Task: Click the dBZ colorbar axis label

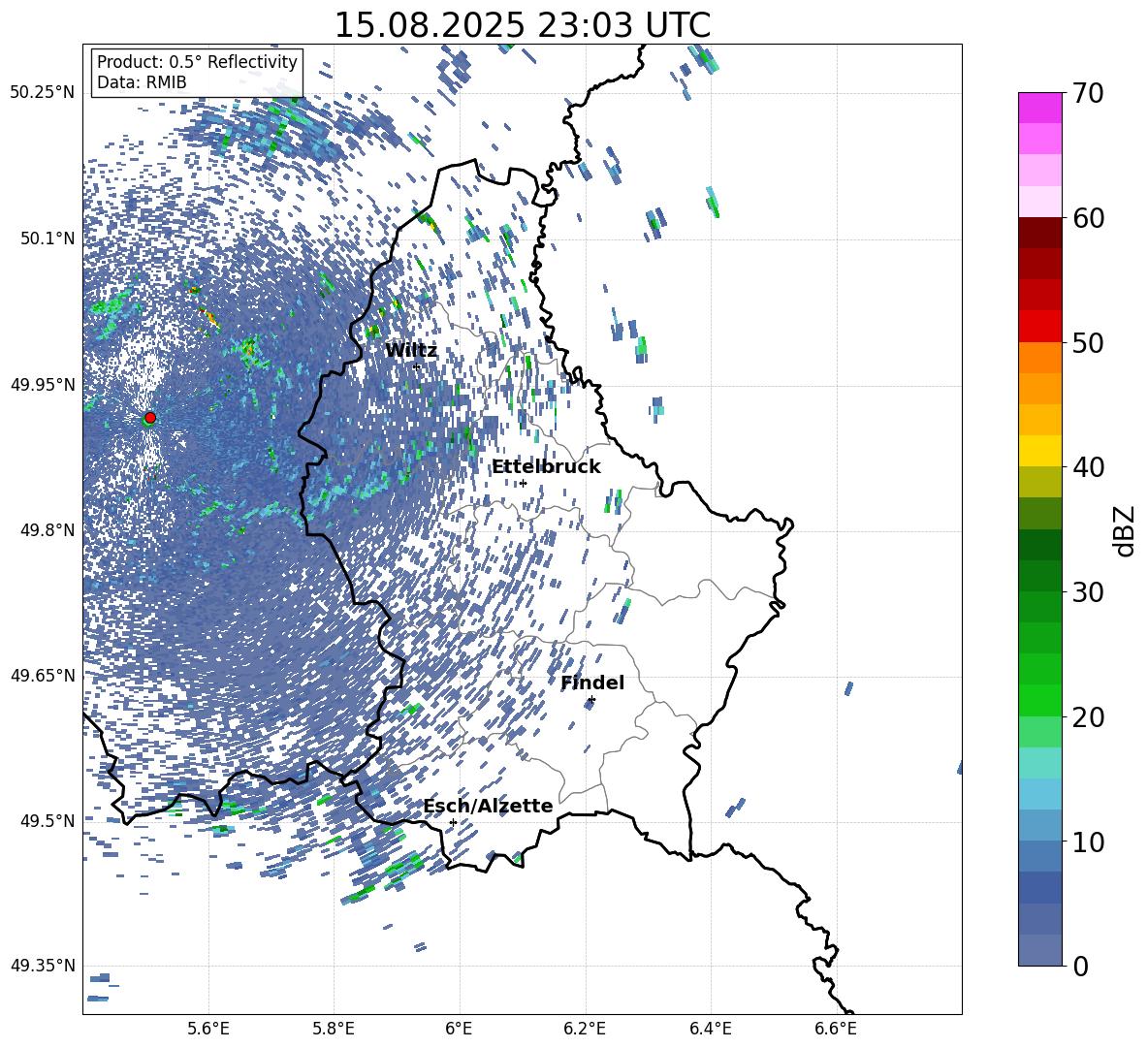Action: (x=1125, y=530)
